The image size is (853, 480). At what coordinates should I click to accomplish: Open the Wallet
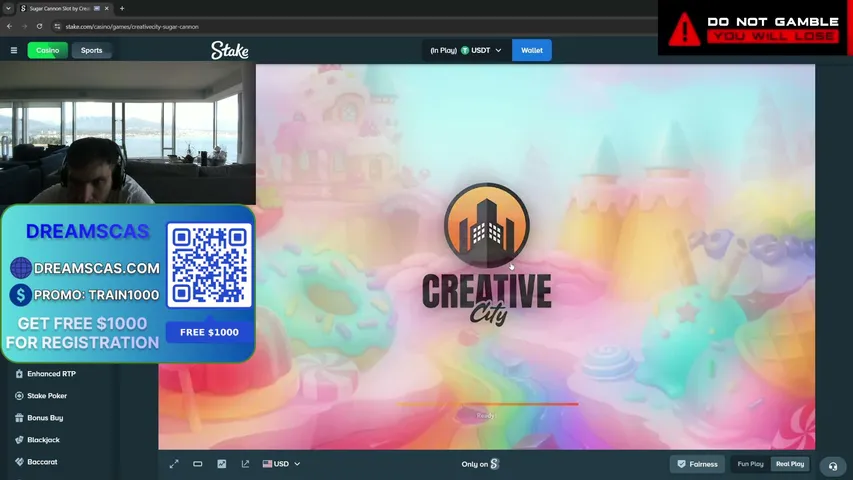531,50
